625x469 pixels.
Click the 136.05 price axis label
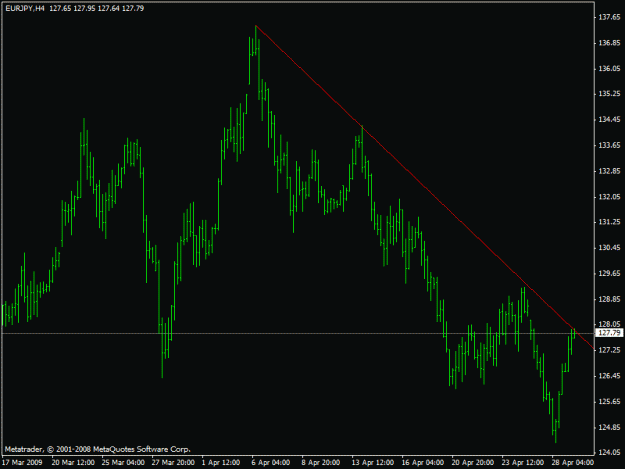pyautogui.click(x=609, y=69)
